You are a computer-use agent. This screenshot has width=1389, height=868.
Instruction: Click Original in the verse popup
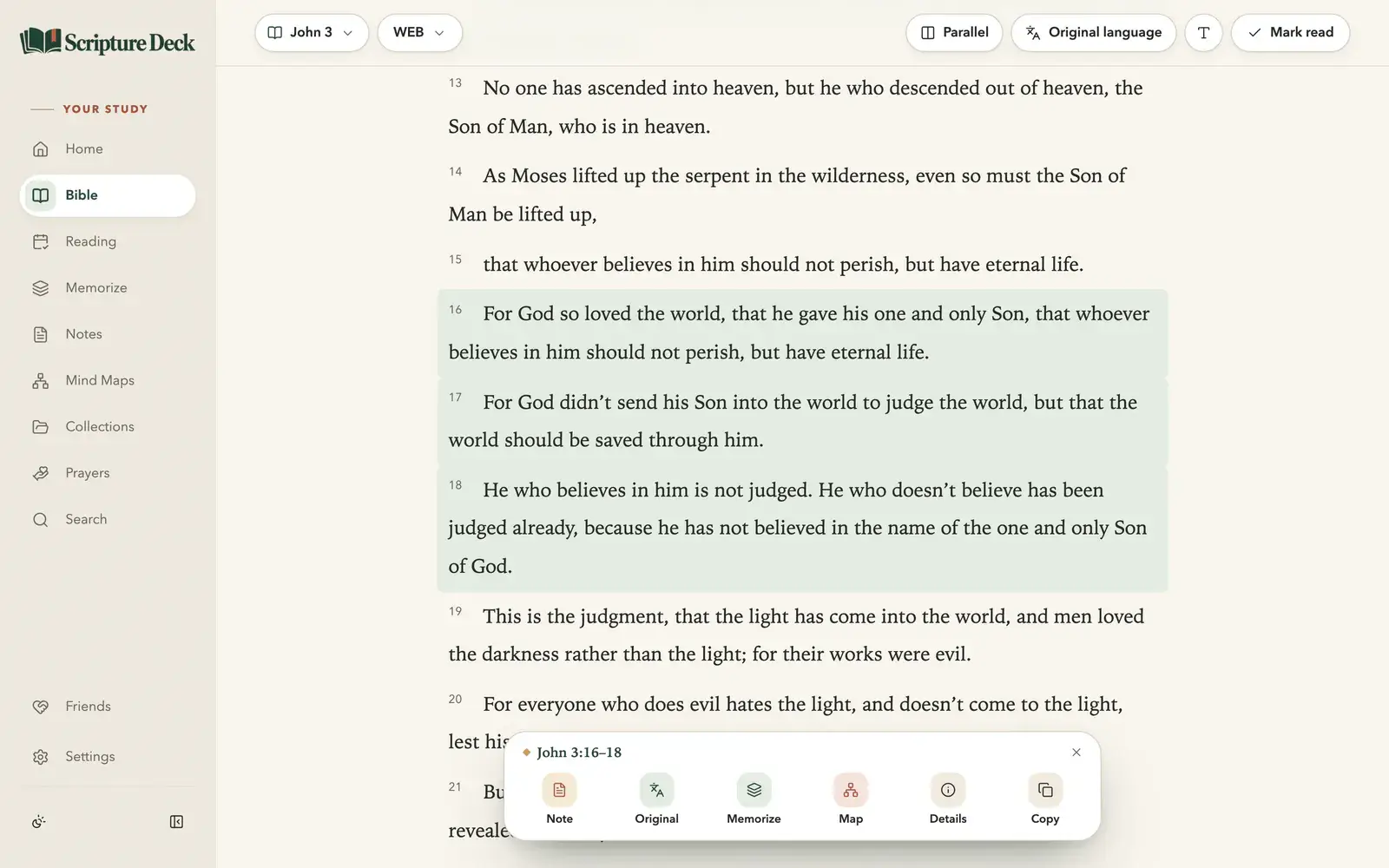pos(656,799)
